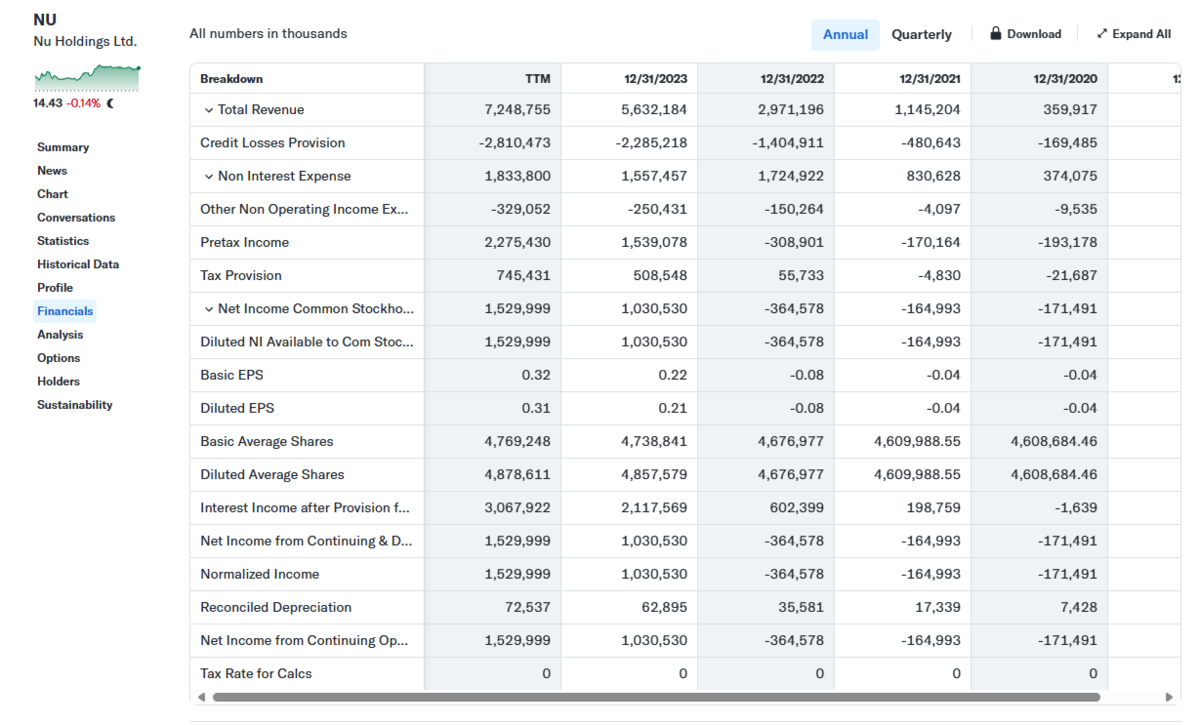The height and width of the screenshot is (725, 1200).
Task: Click the Expand All arrows icon
Action: pyautogui.click(x=1102, y=33)
